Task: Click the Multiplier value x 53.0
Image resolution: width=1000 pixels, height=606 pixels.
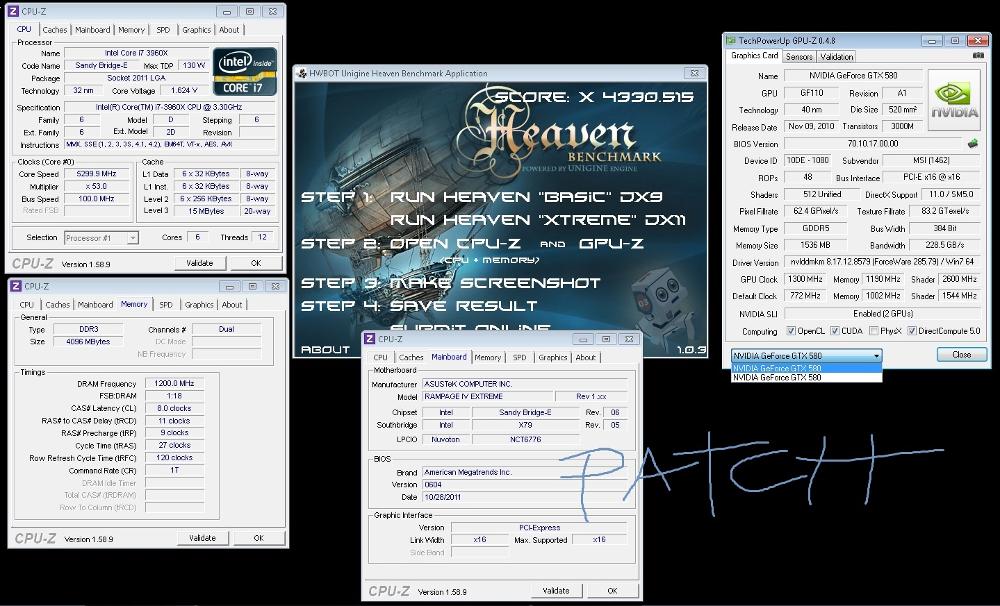Action: [96, 186]
